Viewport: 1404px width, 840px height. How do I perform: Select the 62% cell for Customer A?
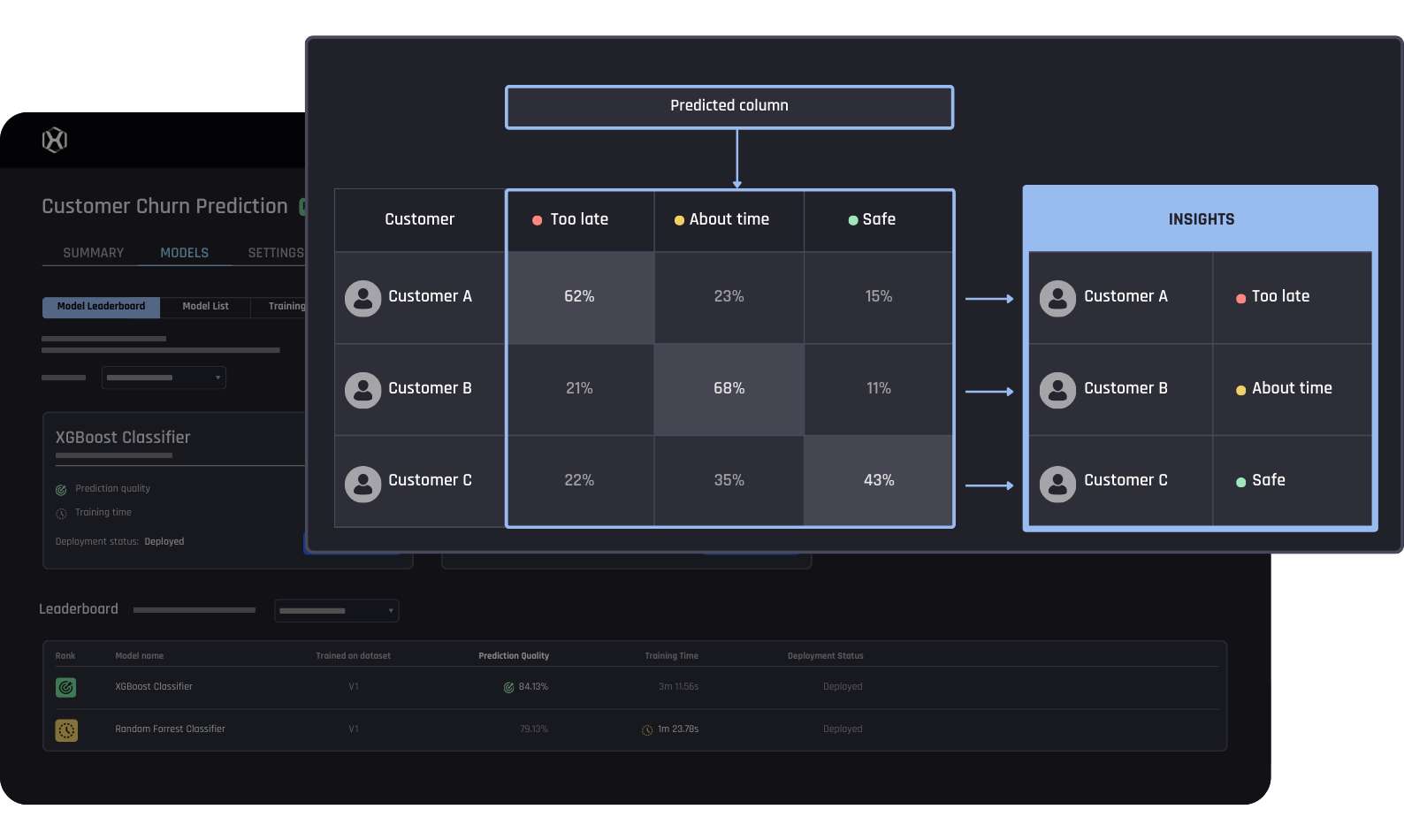[580, 297]
